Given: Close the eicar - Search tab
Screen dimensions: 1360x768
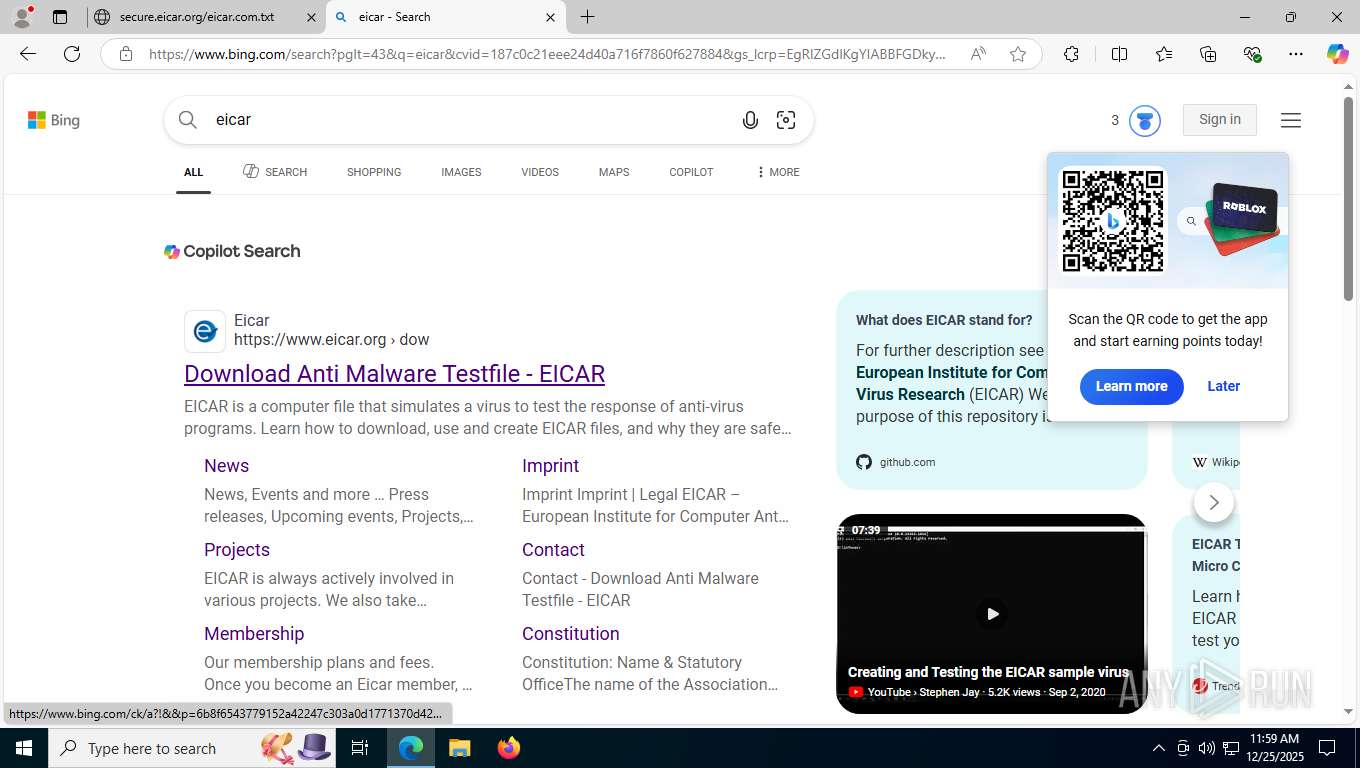Looking at the screenshot, I should 550,17.
